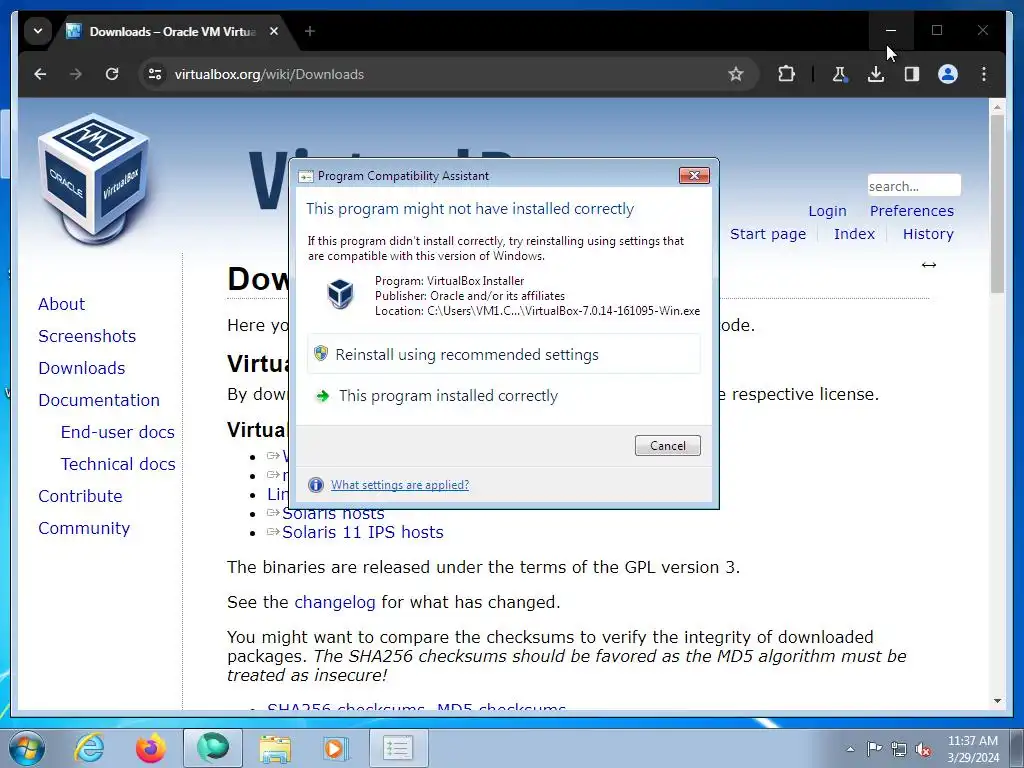Open the Solaris 11 IPS hosts link
This screenshot has height=768, width=1024.
(362, 532)
